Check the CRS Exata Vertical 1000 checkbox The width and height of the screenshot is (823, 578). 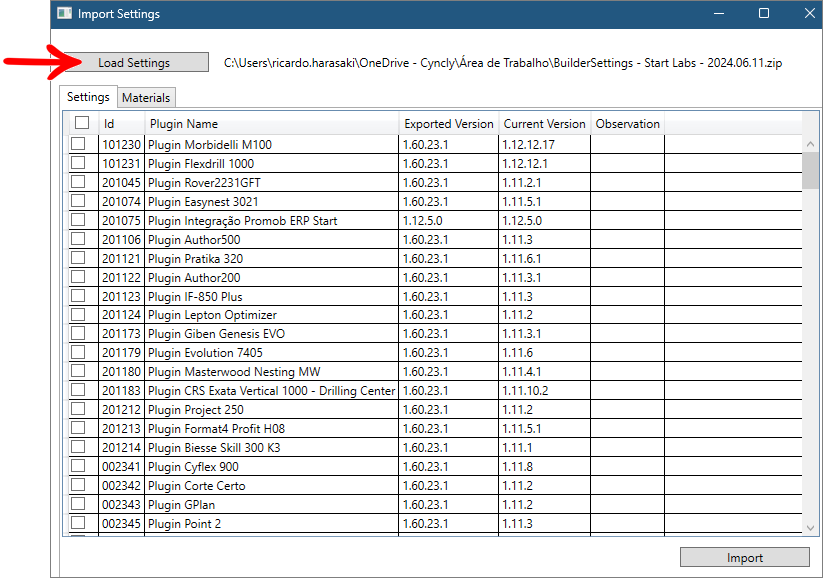78,390
